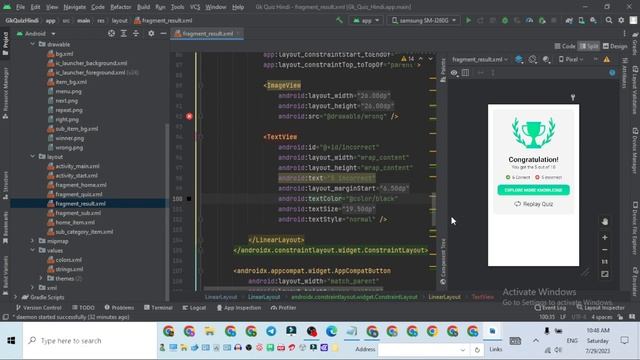Fit preview zoom to screen
This screenshot has width=640, height=360.
click(605, 274)
